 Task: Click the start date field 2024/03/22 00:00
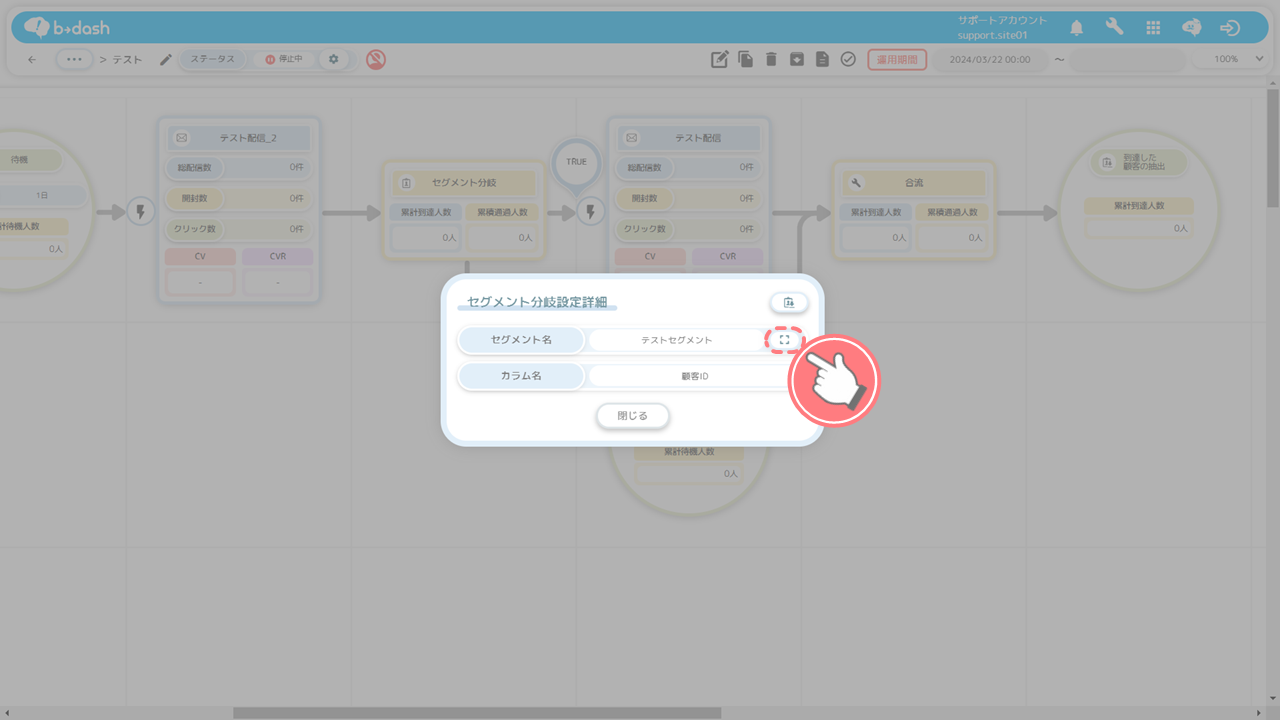click(990, 59)
